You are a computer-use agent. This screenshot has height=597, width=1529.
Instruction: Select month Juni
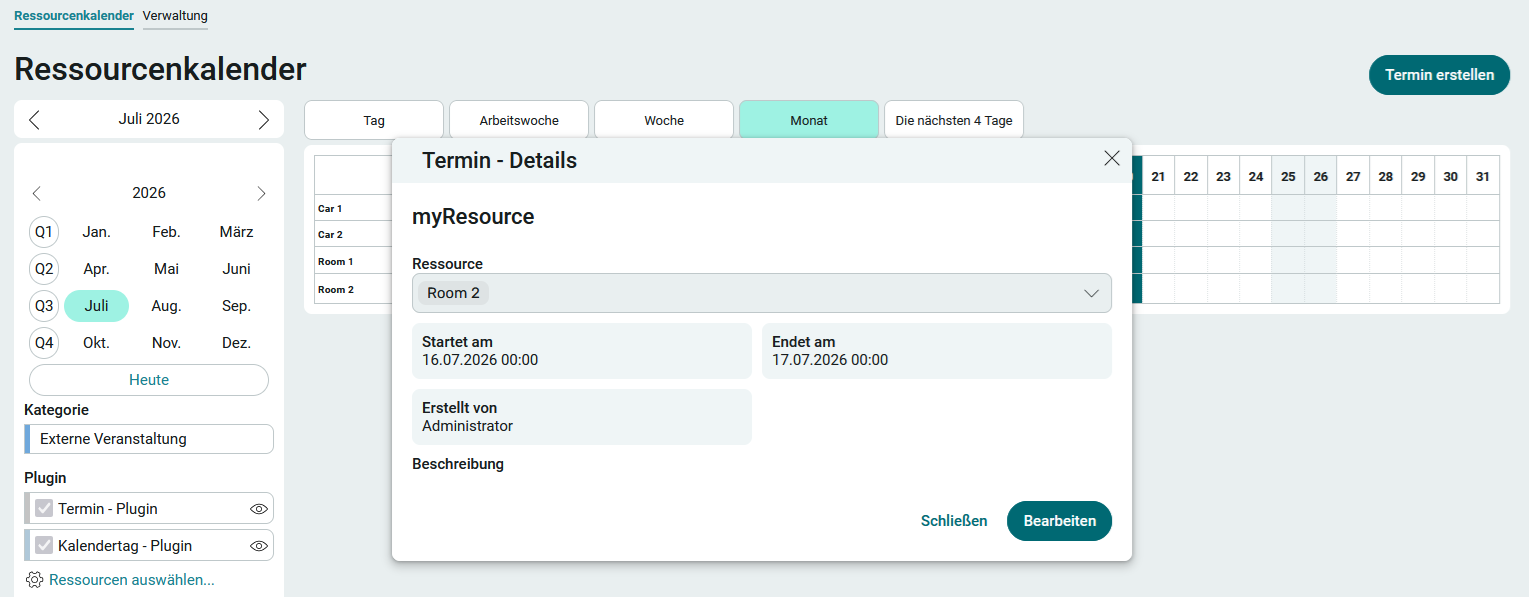[x=236, y=269]
